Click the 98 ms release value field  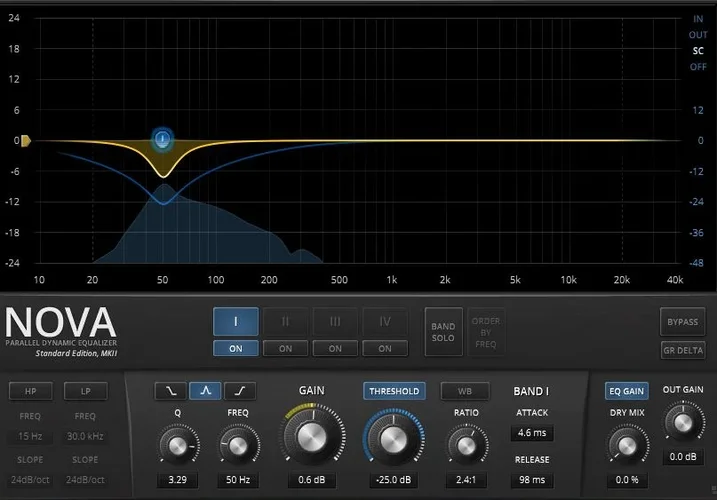pos(532,479)
